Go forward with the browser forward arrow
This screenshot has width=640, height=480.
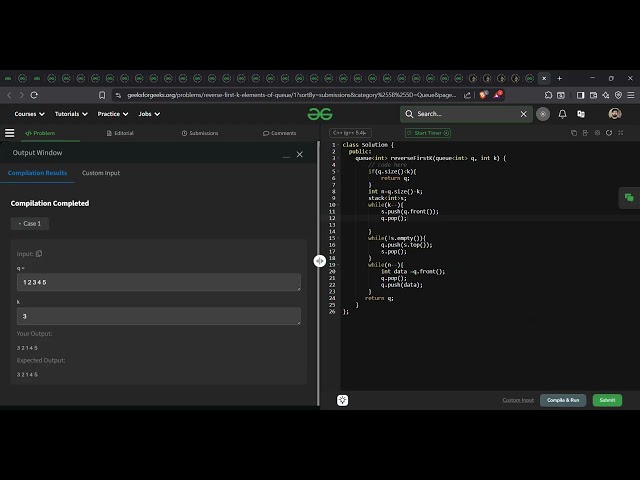(x=22, y=95)
